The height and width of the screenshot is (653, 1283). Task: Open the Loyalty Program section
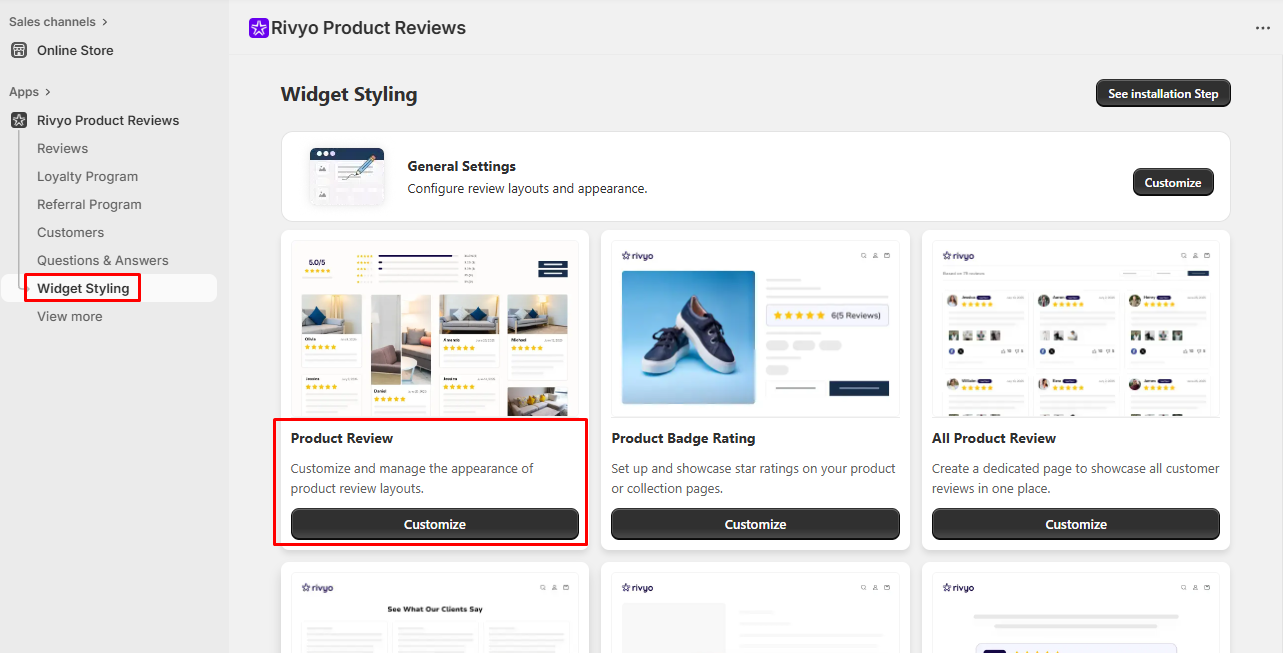tap(87, 176)
